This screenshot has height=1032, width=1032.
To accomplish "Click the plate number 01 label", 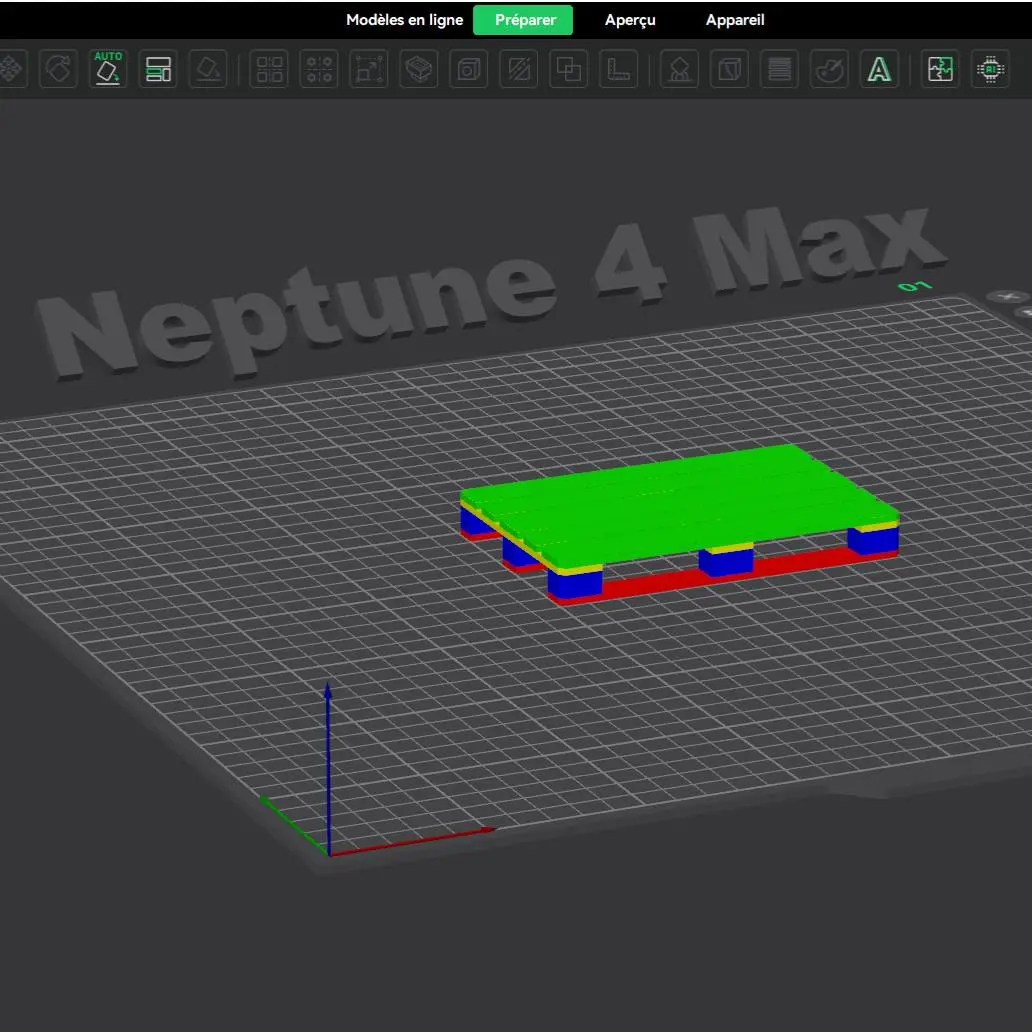I will (915, 286).
